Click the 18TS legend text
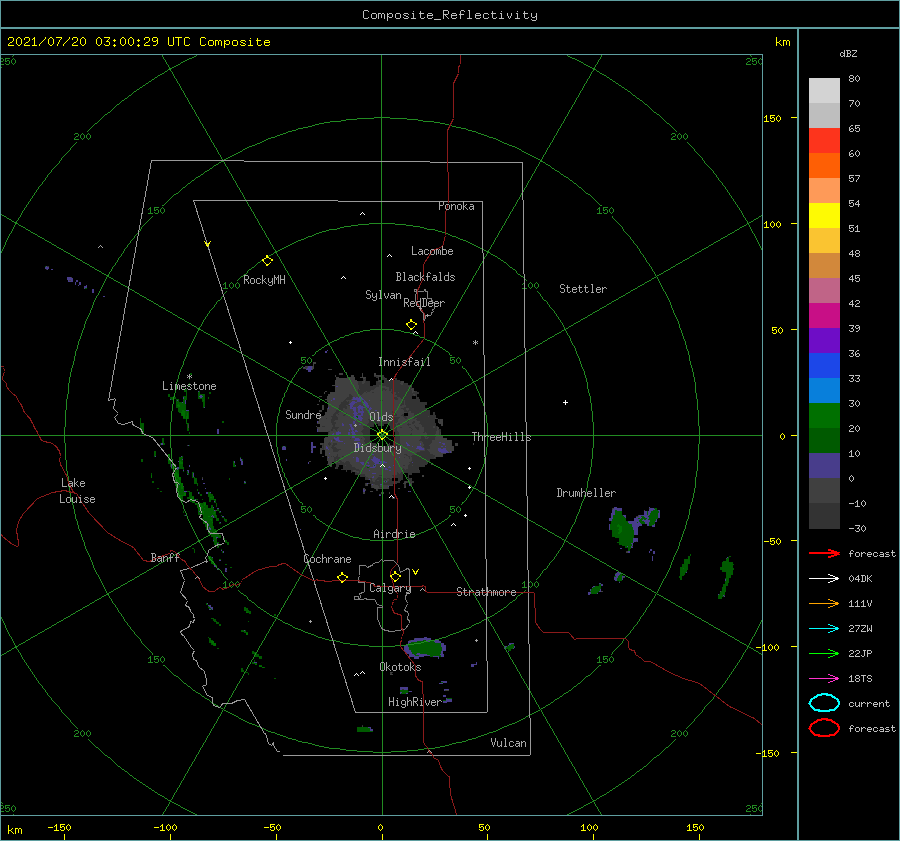The width and height of the screenshot is (900, 841). 860,679
